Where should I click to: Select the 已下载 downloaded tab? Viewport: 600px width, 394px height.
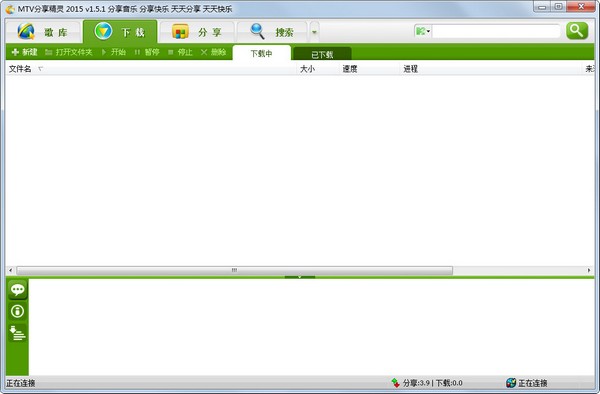322,54
